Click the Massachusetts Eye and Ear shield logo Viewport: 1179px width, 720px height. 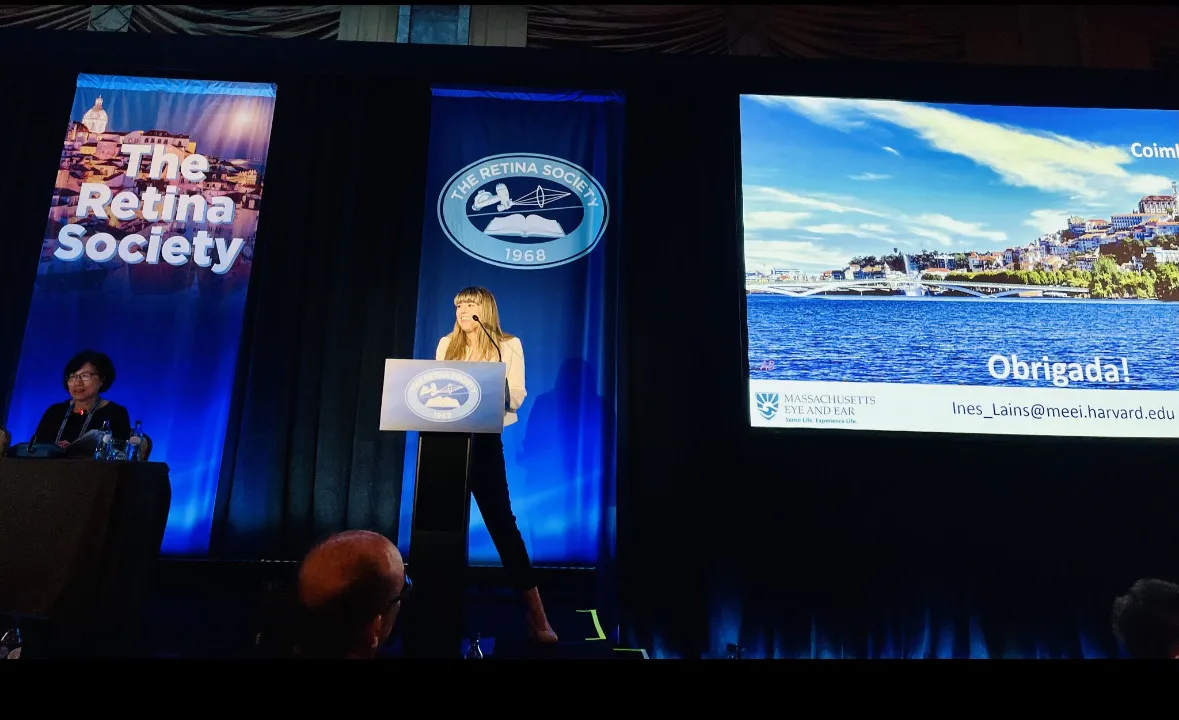tap(766, 405)
